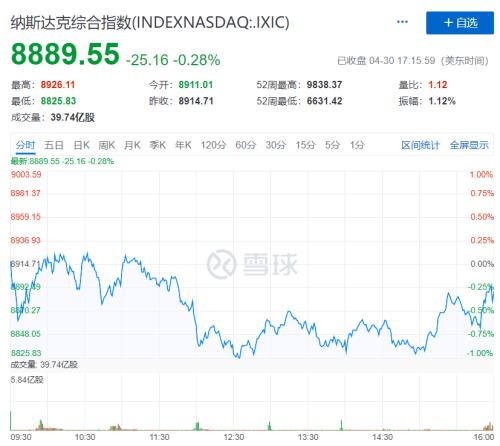The width and height of the screenshot is (500, 446).
Task: Click the 16:00 time axis label
Action: (483, 437)
